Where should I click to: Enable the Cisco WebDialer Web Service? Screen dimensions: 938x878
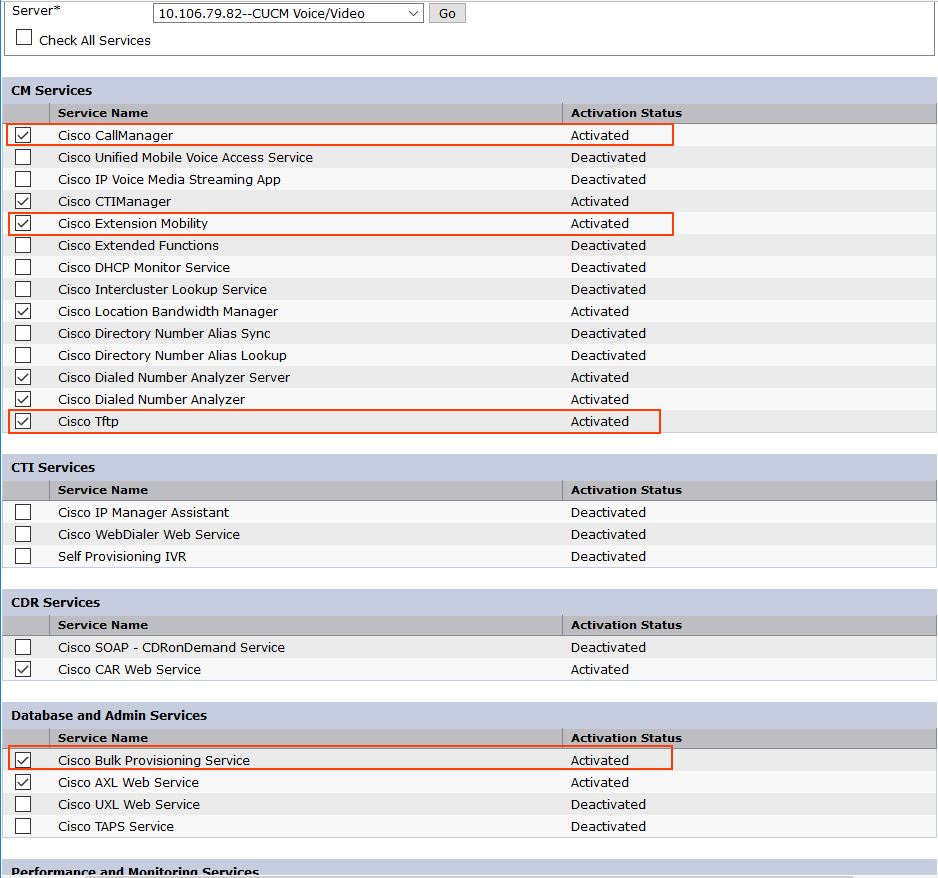[x=23, y=534]
